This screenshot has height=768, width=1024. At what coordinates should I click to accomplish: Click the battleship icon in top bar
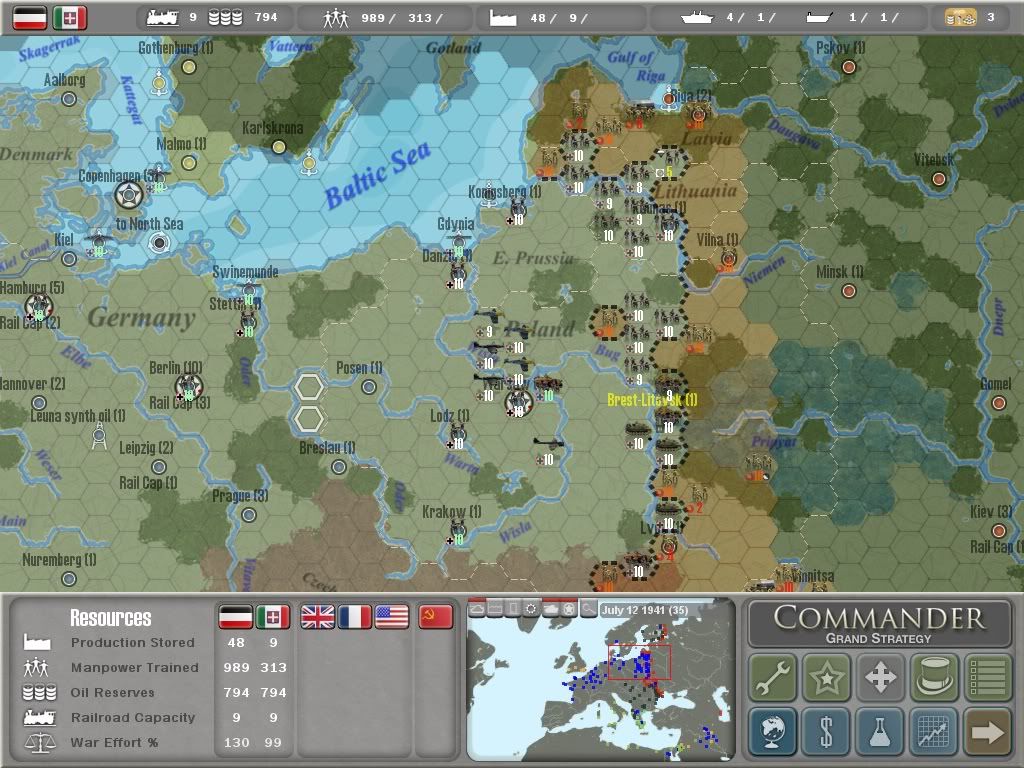697,18
